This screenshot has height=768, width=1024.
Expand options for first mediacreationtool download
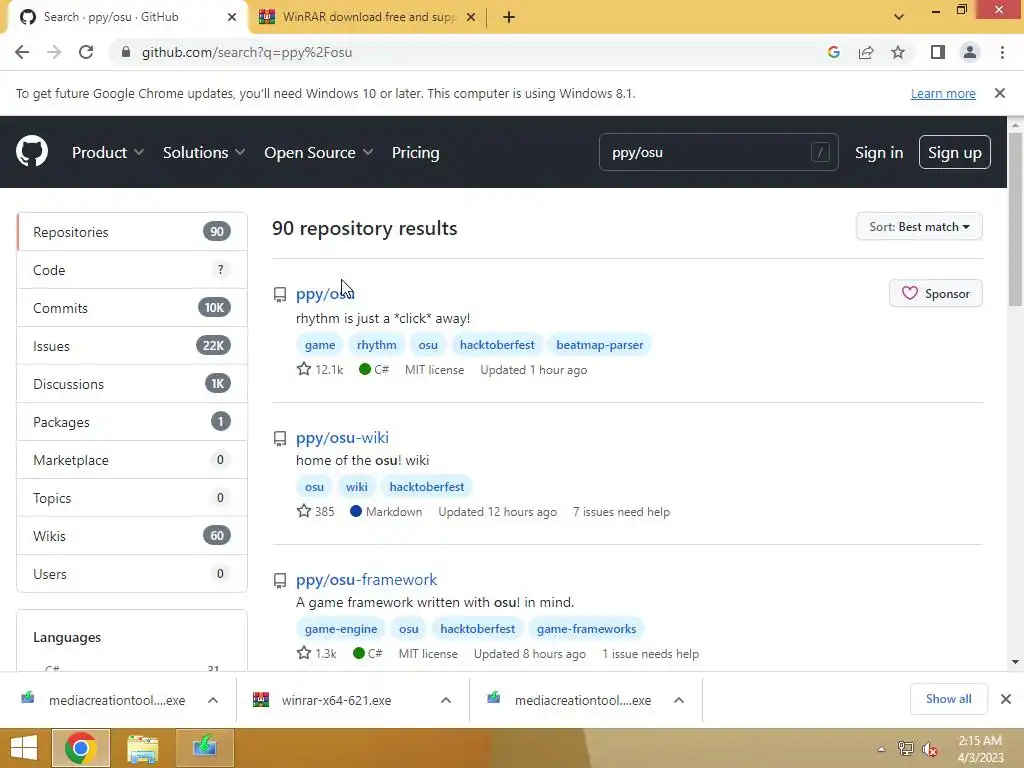[x=213, y=700]
